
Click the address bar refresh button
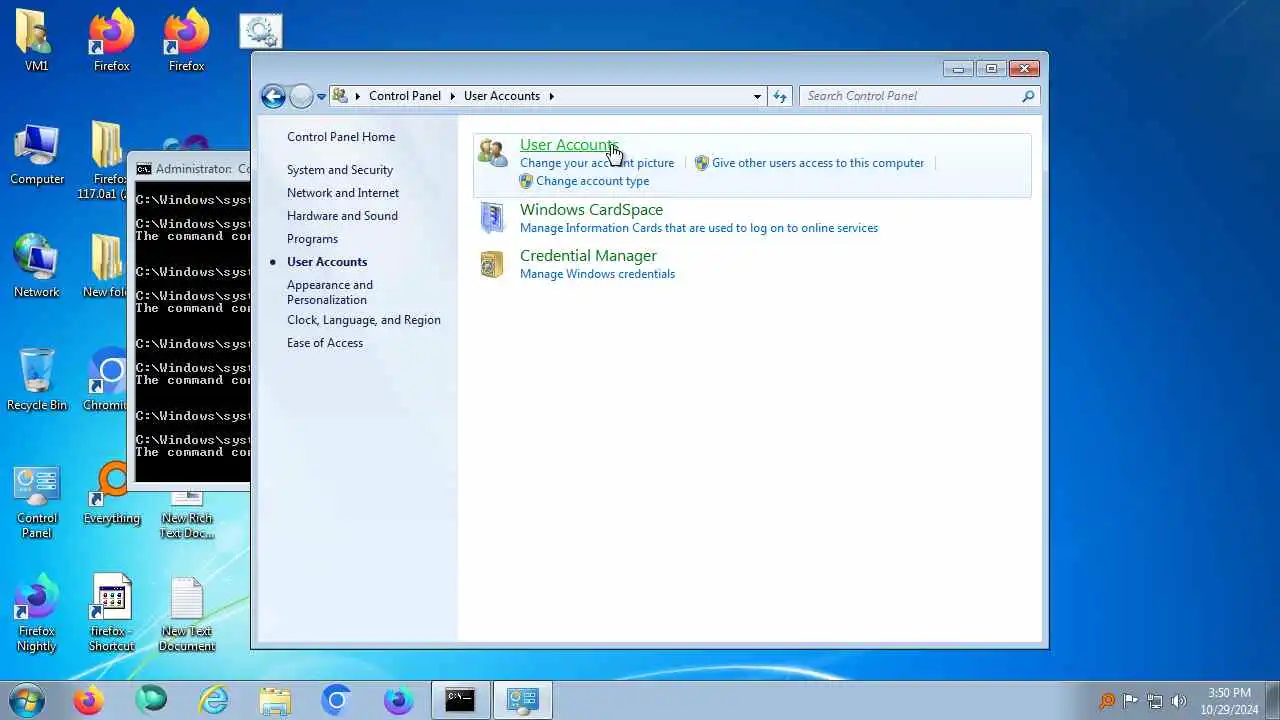pos(780,96)
